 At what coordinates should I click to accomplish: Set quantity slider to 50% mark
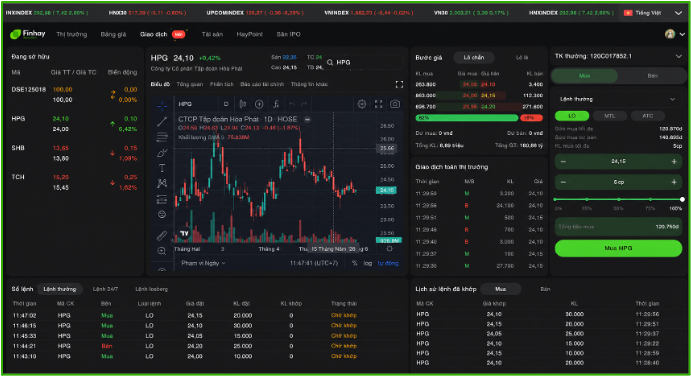618,200
